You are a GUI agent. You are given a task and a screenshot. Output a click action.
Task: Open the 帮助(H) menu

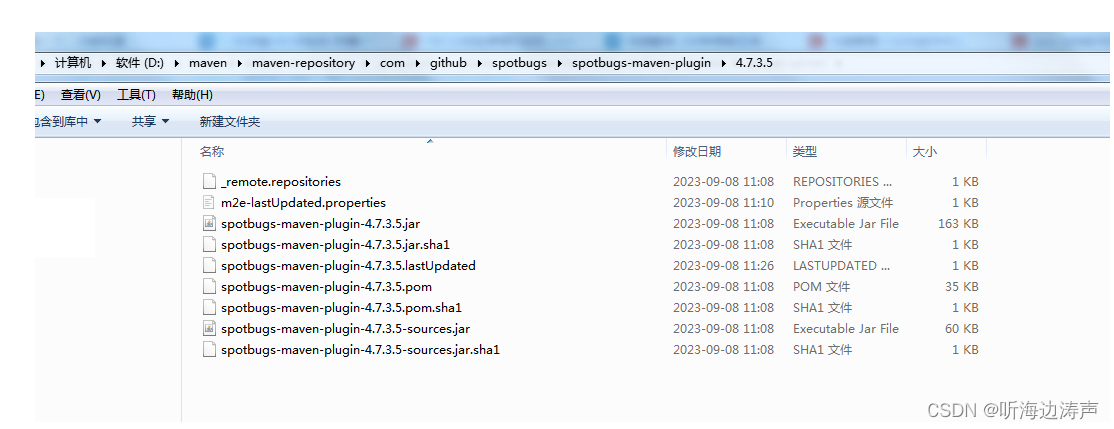tap(193, 94)
